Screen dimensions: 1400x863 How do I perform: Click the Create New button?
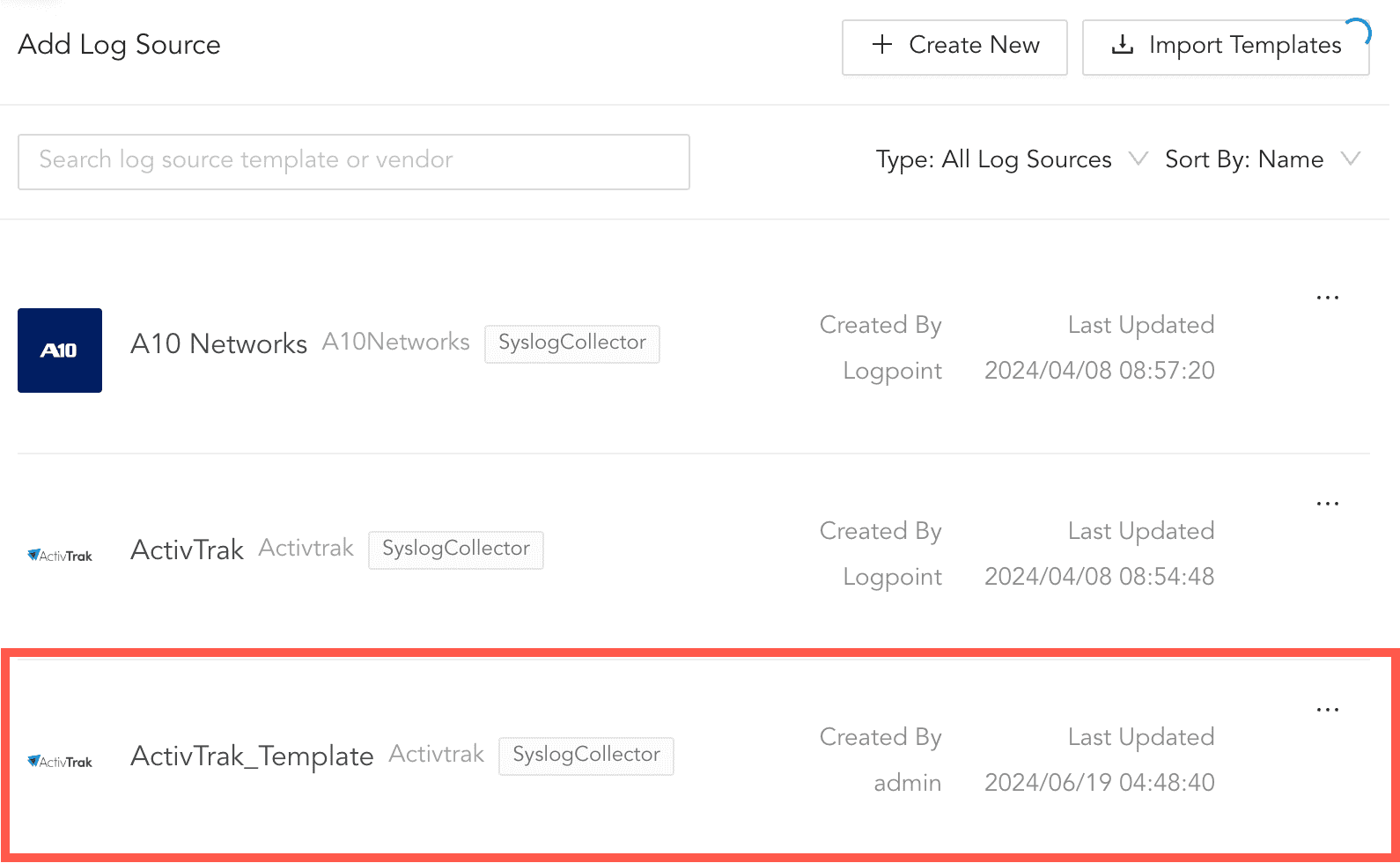coord(954,47)
